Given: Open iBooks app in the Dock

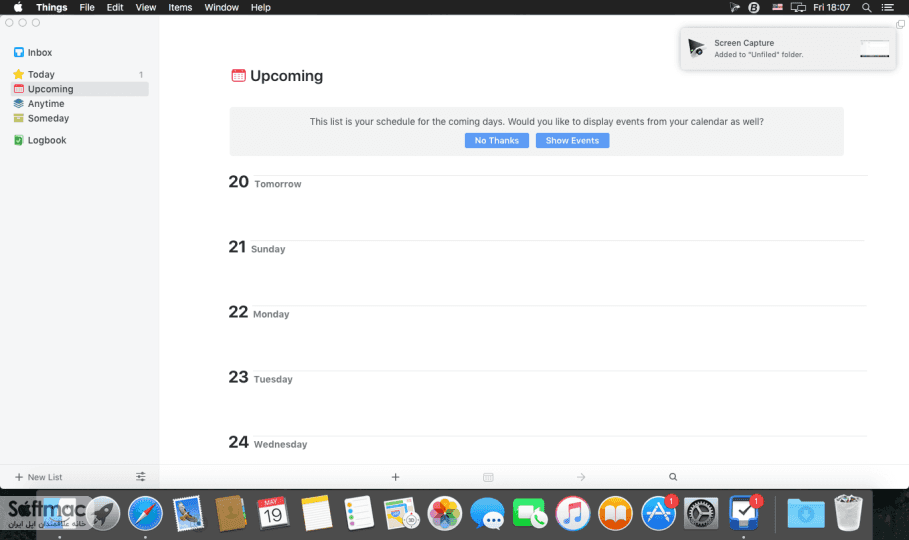Looking at the screenshot, I should tap(615, 514).
